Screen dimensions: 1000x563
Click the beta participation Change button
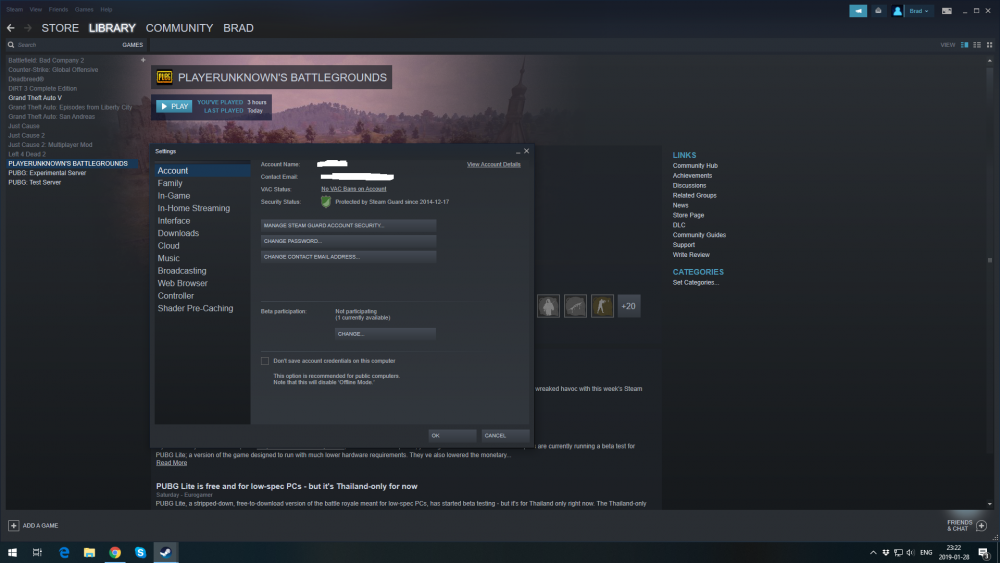pyautogui.click(x=385, y=333)
